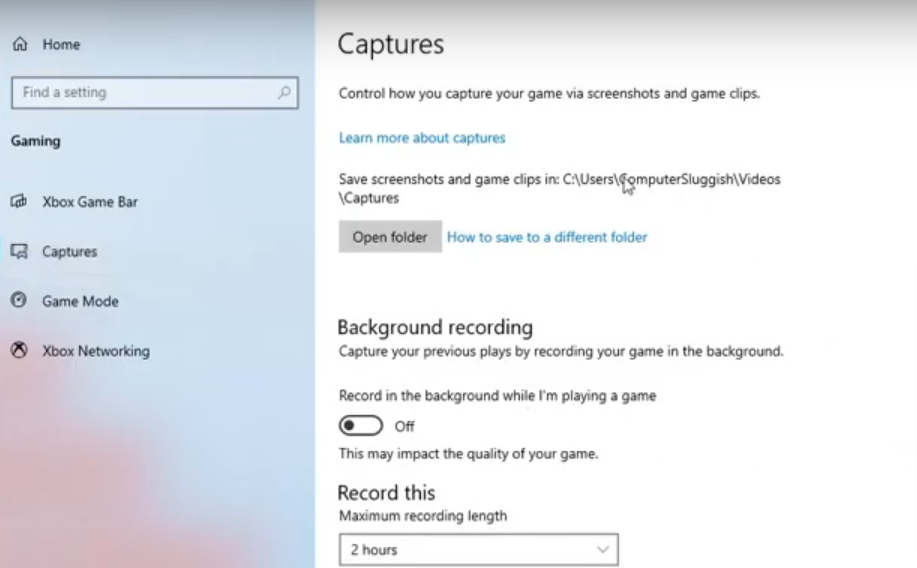This screenshot has width=917, height=568.
Task: Expand the Maximum recording length dropdown
Action: click(x=478, y=549)
